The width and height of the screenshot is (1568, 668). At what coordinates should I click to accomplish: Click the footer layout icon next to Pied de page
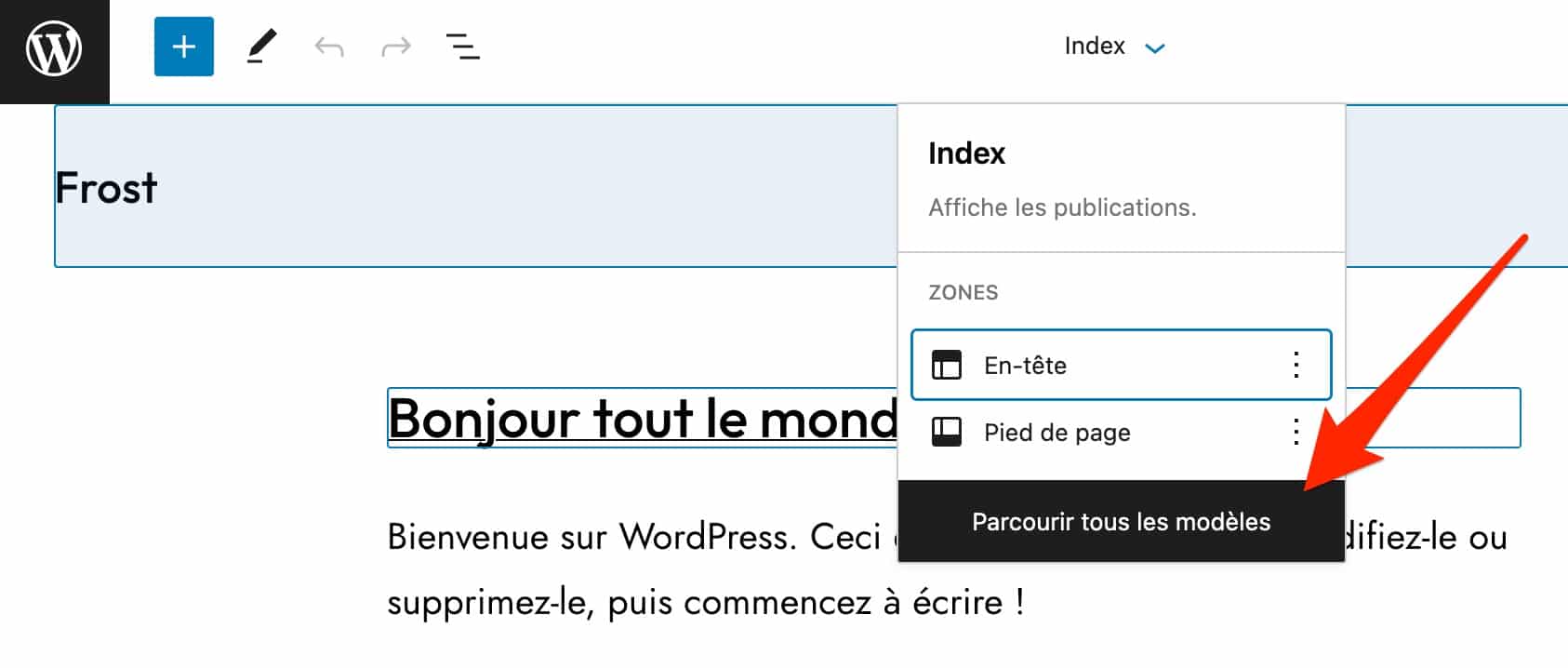947,432
